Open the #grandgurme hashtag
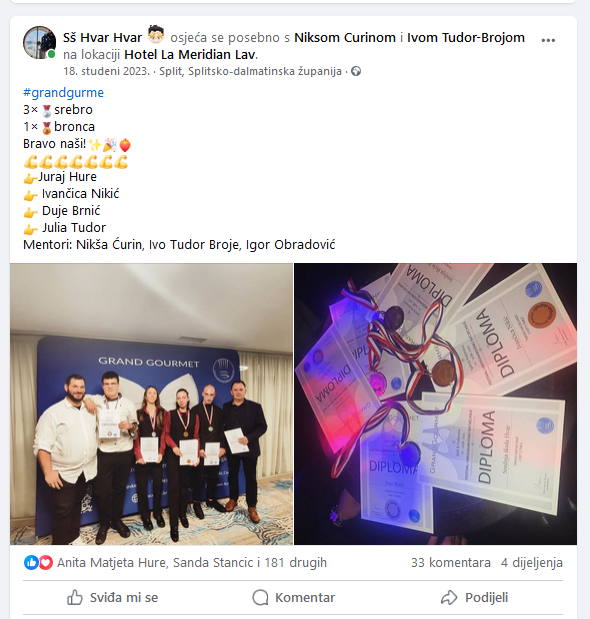The height and width of the screenshot is (619, 590). pos(63,92)
